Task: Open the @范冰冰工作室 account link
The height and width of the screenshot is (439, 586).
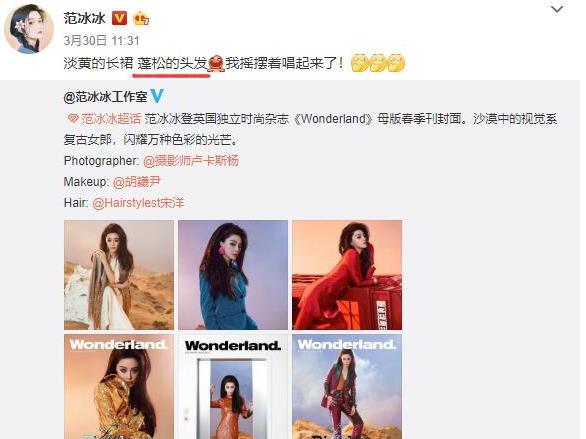Action: point(105,97)
